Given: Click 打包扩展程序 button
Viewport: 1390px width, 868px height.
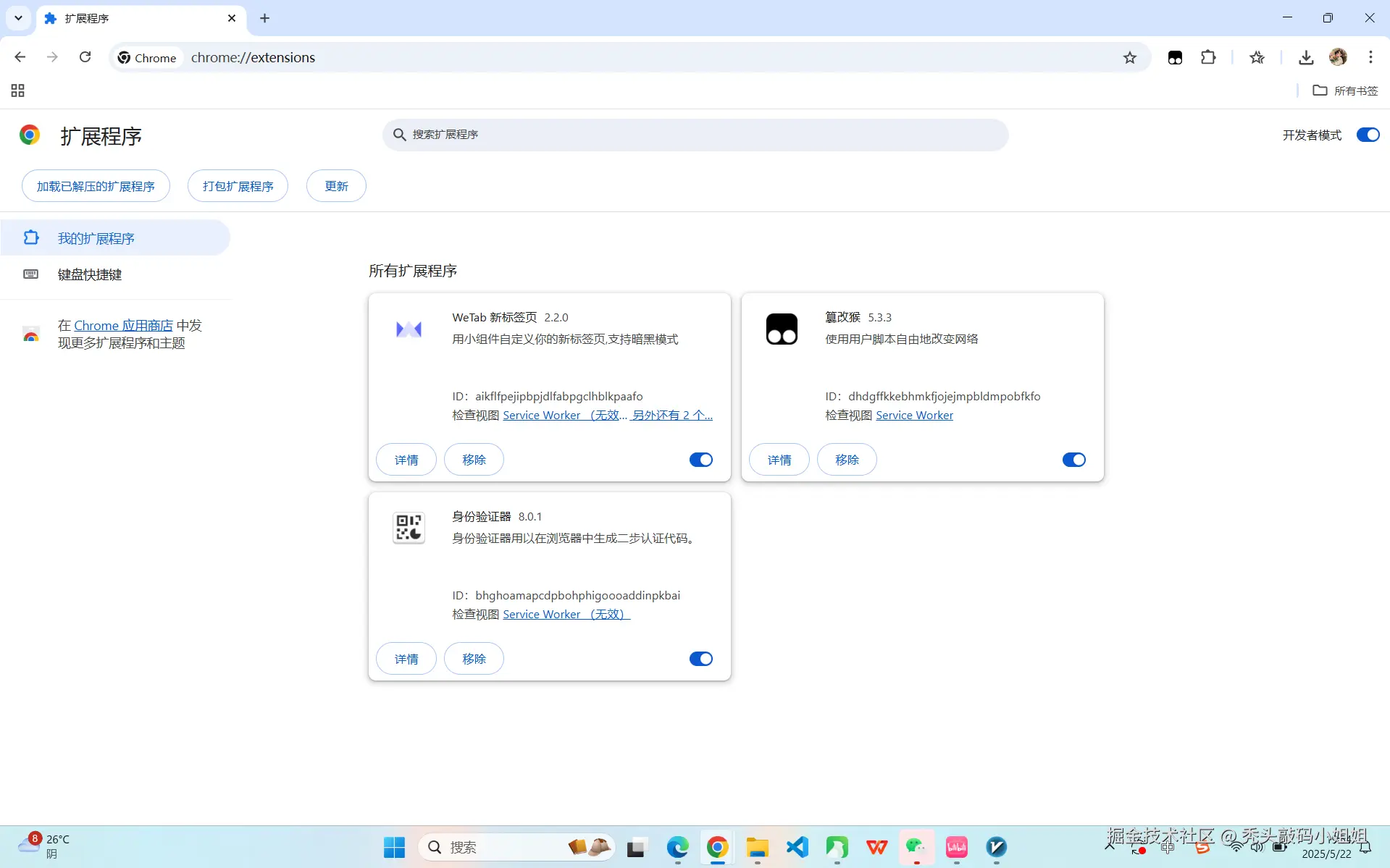Looking at the screenshot, I should 238,186.
